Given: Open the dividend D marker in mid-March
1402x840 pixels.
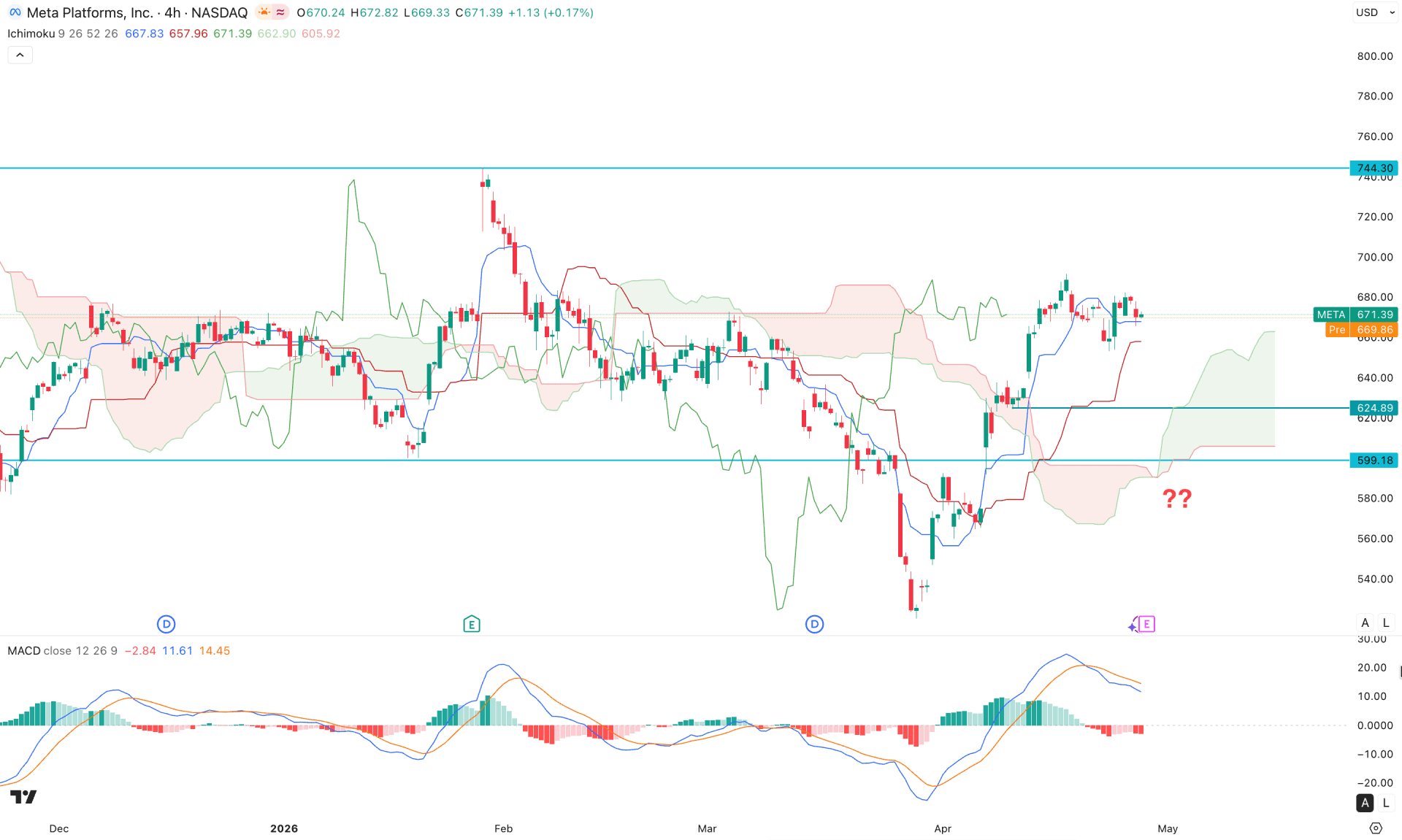Looking at the screenshot, I should pyautogui.click(x=815, y=624).
